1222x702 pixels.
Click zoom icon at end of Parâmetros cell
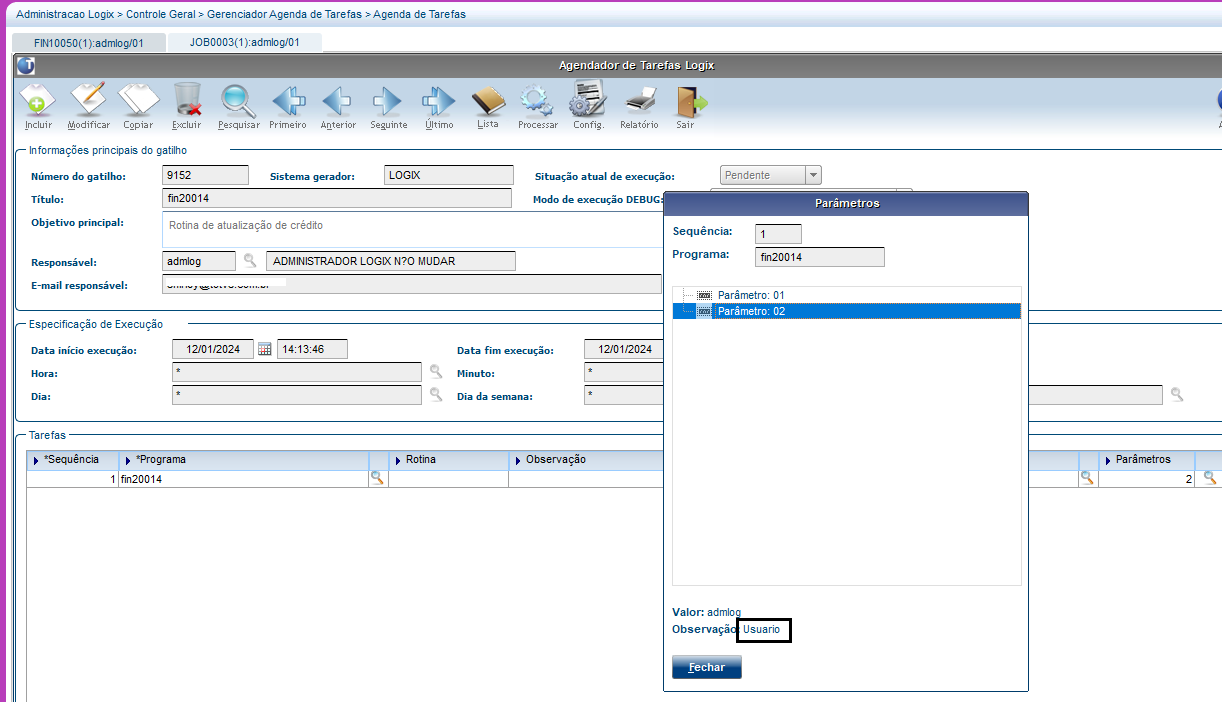pos(1210,479)
